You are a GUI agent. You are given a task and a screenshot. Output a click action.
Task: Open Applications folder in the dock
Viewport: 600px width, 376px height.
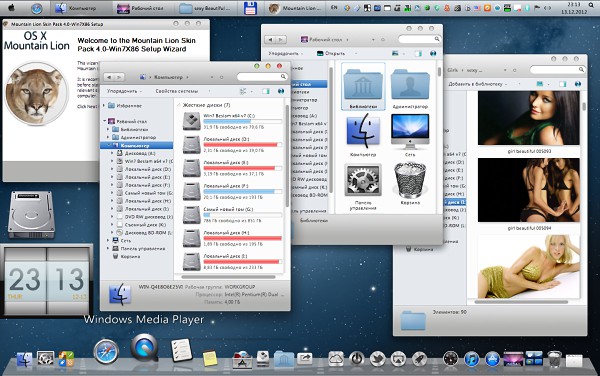click(x=242, y=360)
